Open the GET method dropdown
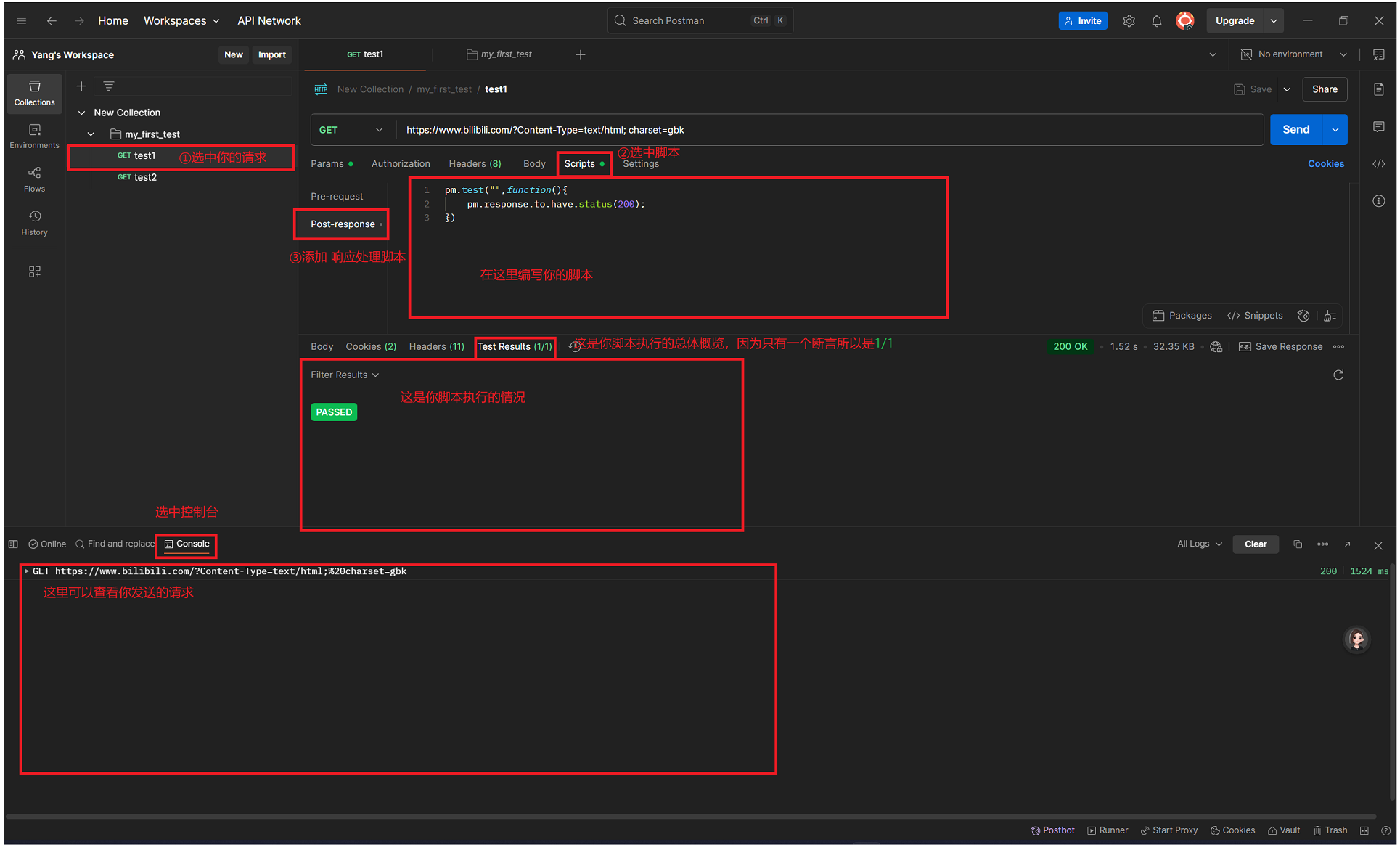1400x850 pixels. tap(351, 130)
